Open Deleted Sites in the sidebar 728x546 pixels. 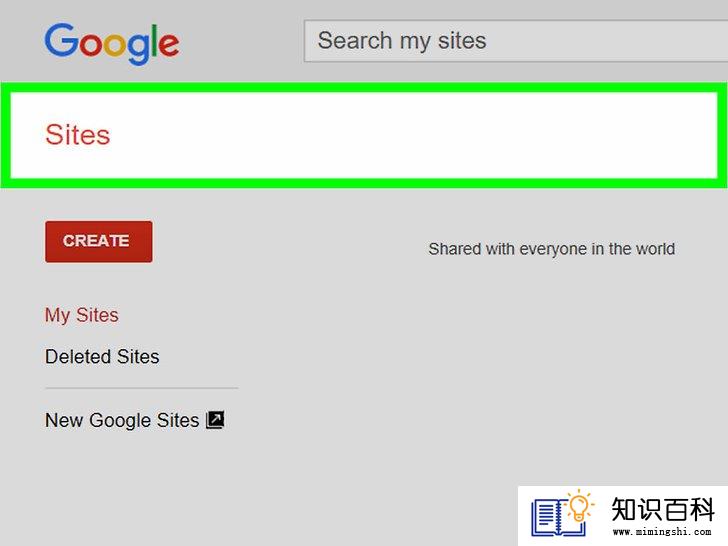(x=102, y=357)
